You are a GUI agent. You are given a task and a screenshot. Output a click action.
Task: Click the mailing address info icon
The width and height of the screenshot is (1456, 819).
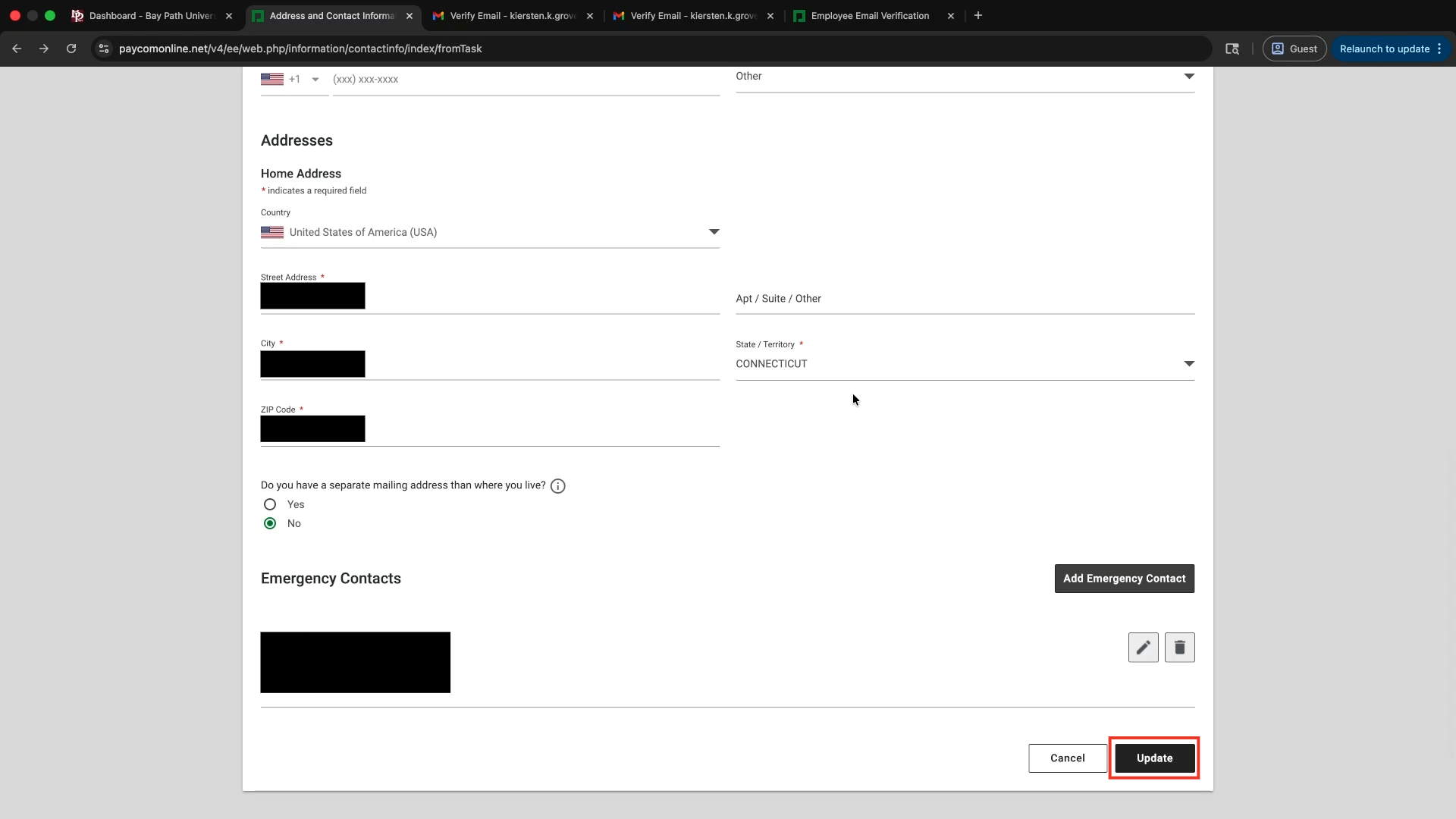[x=558, y=486]
